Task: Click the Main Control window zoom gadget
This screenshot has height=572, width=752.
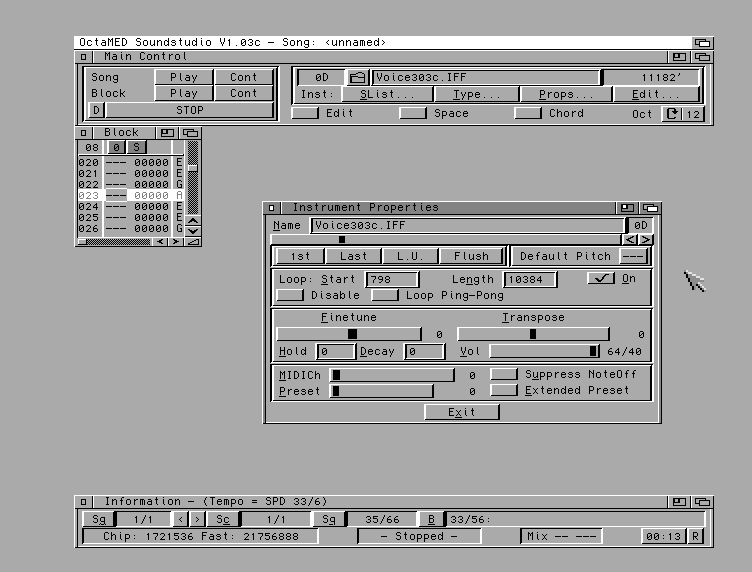Action: [679, 57]
